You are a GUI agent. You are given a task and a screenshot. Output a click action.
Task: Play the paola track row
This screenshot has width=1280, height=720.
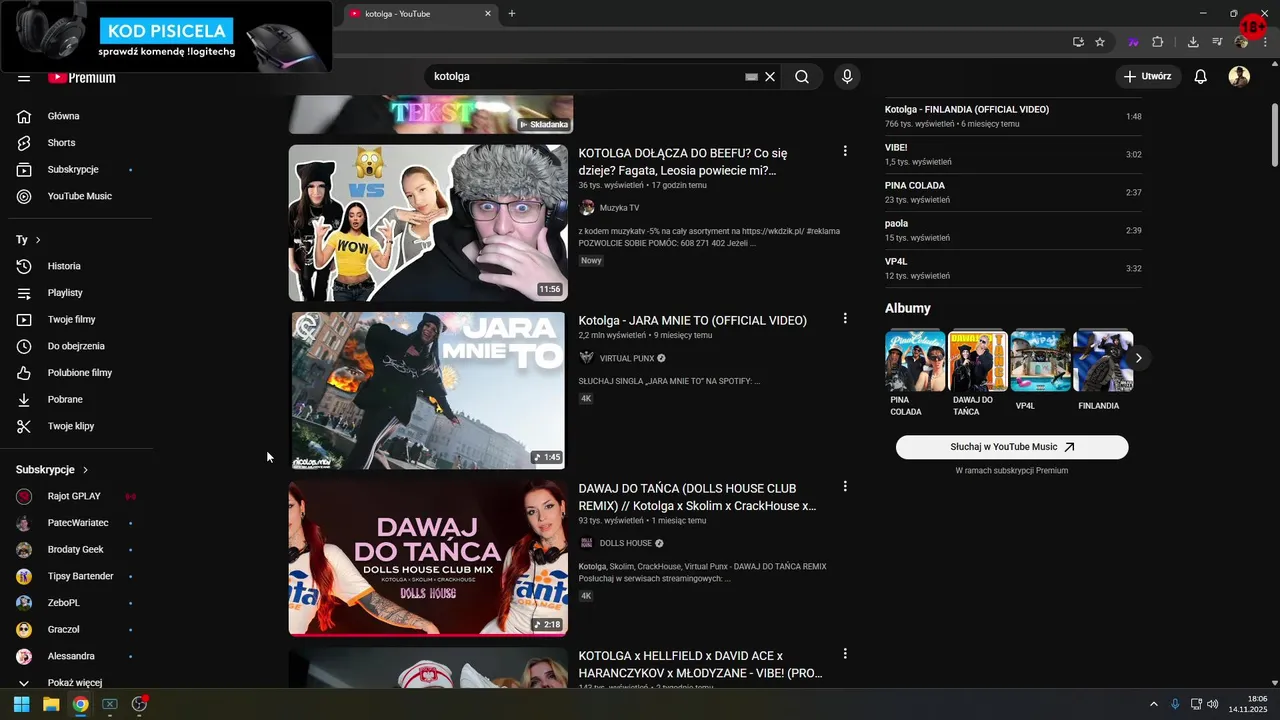tap(1013, 230)
